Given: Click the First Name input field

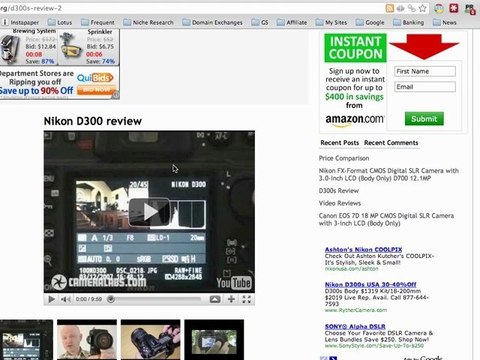Looking at the screenshot, I should (x=425, y=71).
